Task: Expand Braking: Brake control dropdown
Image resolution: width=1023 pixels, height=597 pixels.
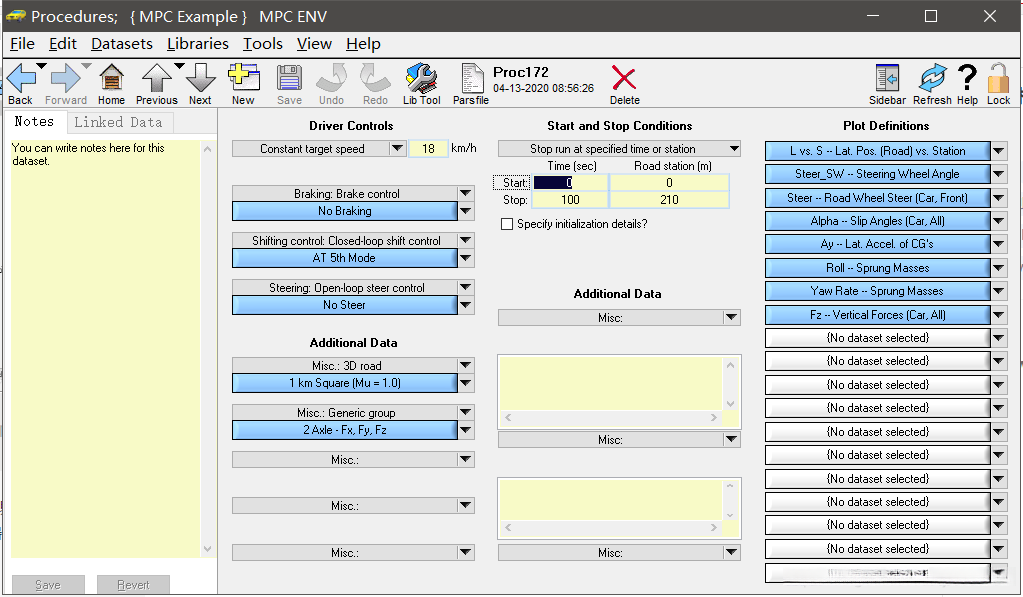Action: click(x=465, y=193)
